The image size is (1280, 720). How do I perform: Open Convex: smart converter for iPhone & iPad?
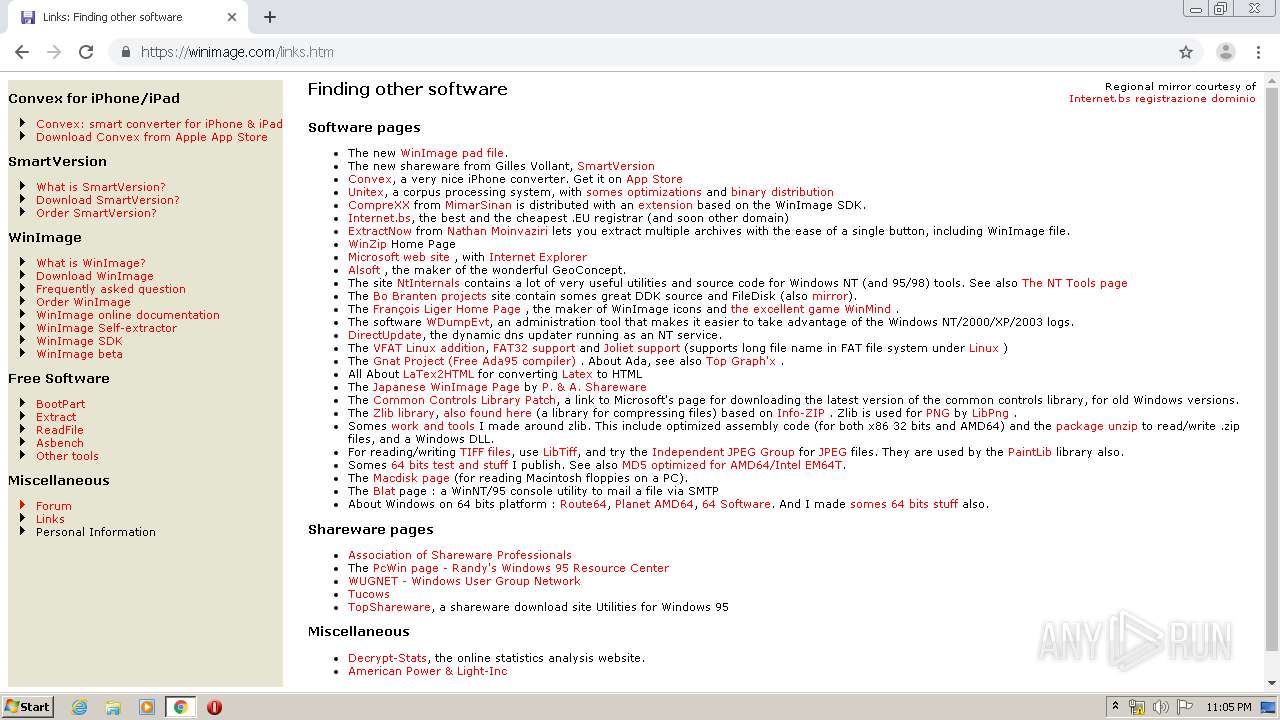coord(159,124)
